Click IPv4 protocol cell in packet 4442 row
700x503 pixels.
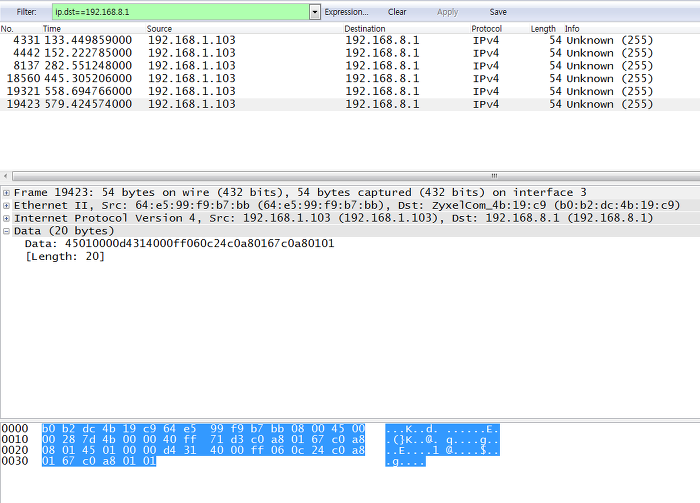pos(486,53)
